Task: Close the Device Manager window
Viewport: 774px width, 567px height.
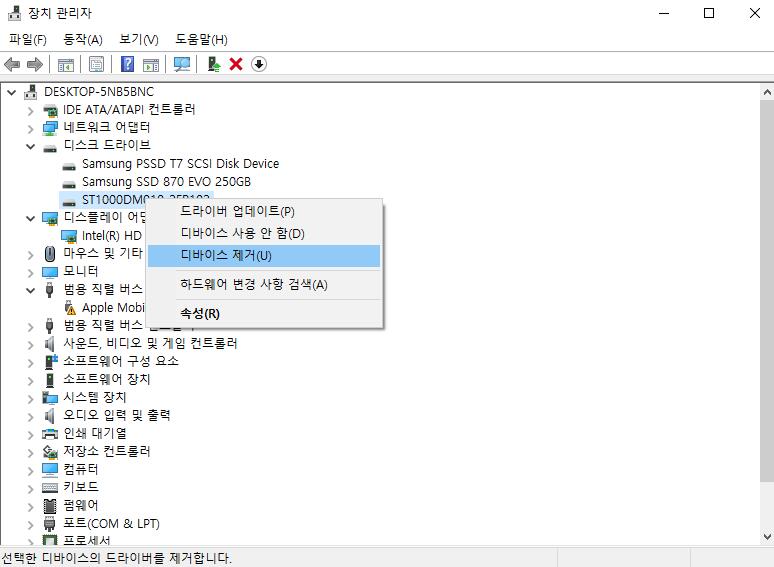Action: pos(754,13)
